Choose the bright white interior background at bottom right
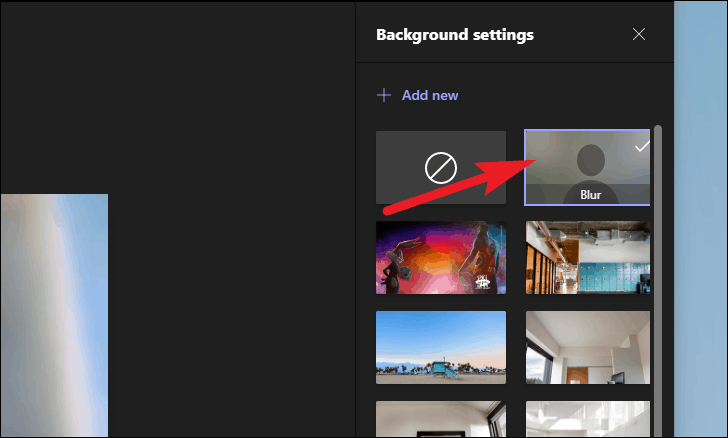The height and width of the screenshot is (438, 728). click(x=588, y=419)
